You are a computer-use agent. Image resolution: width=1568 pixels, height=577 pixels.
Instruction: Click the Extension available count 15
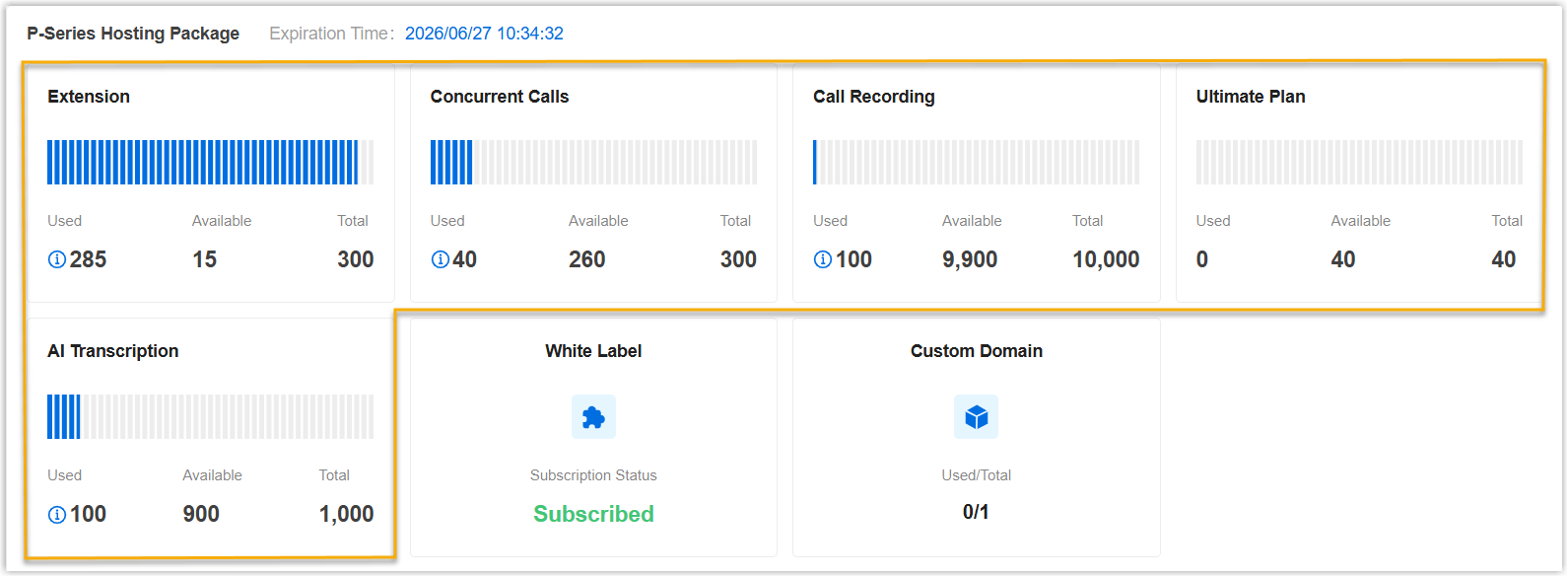coord(204,259)
